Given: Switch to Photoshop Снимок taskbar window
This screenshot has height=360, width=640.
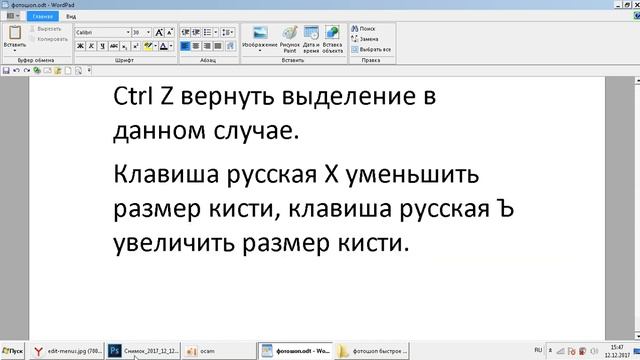Looking at the screenshot, I should point(143,351).
